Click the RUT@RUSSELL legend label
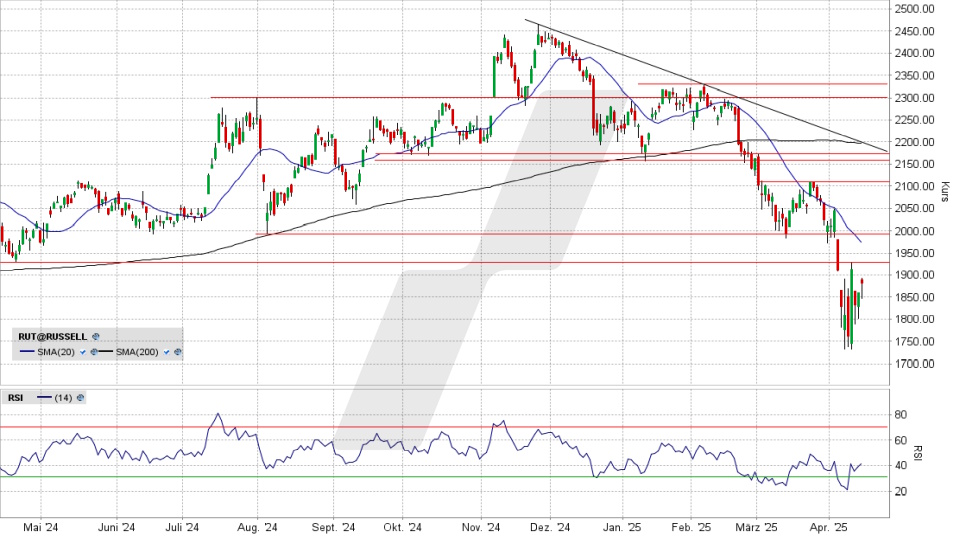960x540 pixels. [53, 337]
